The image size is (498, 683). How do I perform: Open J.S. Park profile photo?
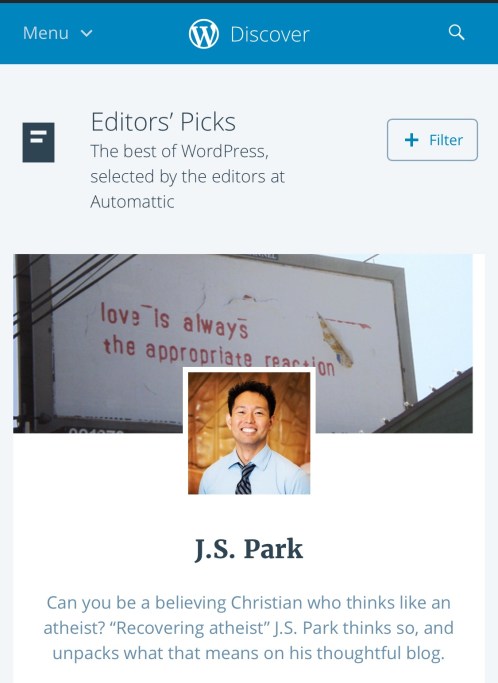pos(249,433)
